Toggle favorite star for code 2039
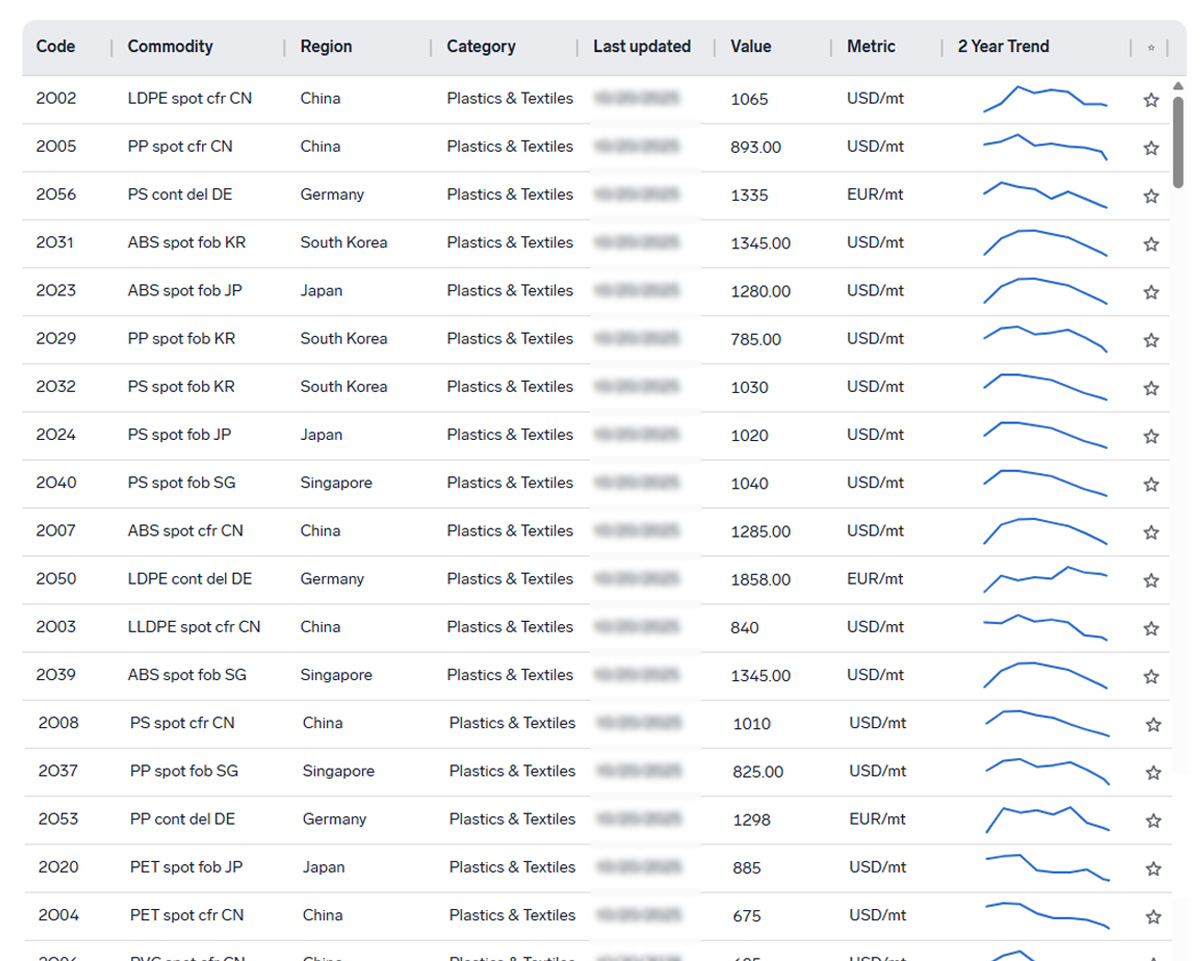Image resolution: width=1201 pixels, height=961 pixels. pyautogui.click(x=1151, y=676)
